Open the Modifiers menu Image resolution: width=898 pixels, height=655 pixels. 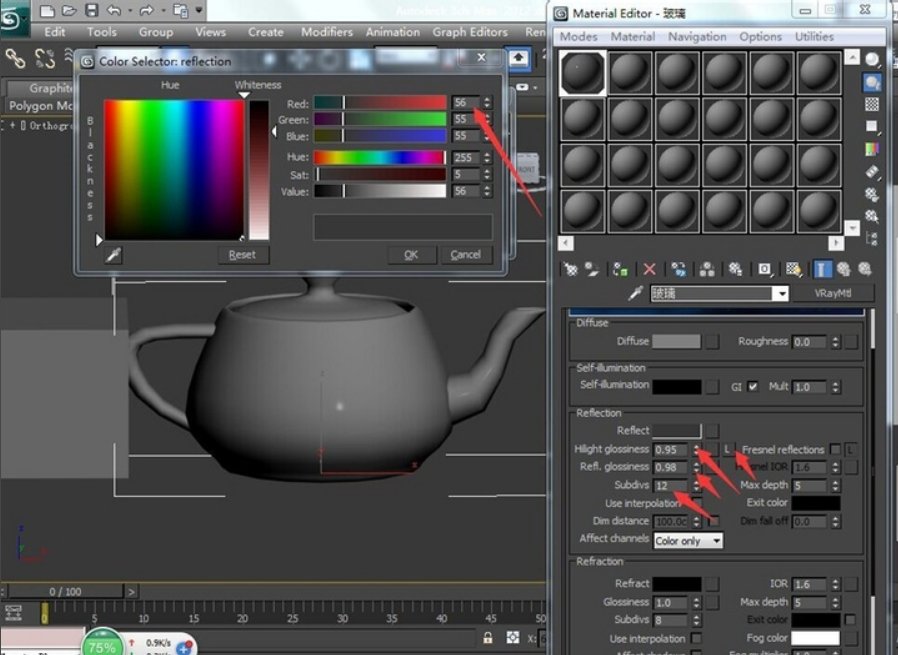(x=326, y=32)
